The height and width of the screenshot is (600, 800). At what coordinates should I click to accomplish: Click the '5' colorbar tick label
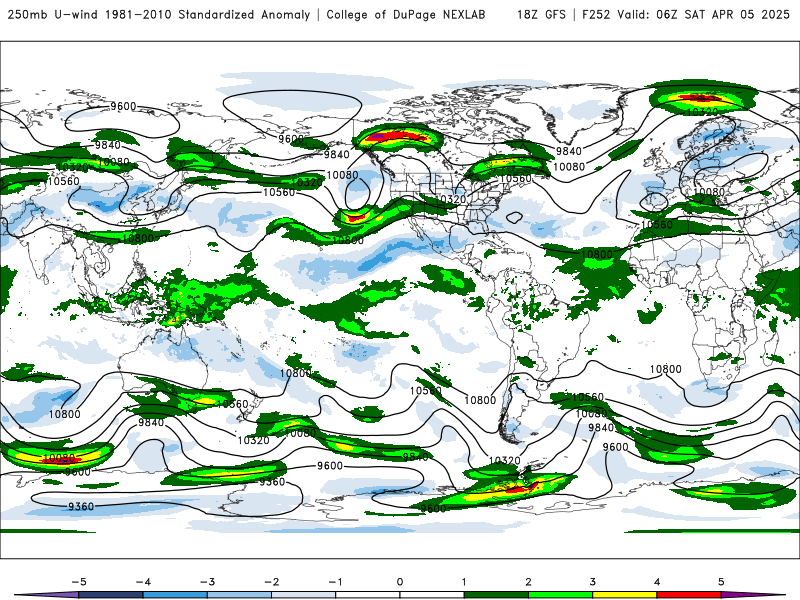[x=721, y=582]
